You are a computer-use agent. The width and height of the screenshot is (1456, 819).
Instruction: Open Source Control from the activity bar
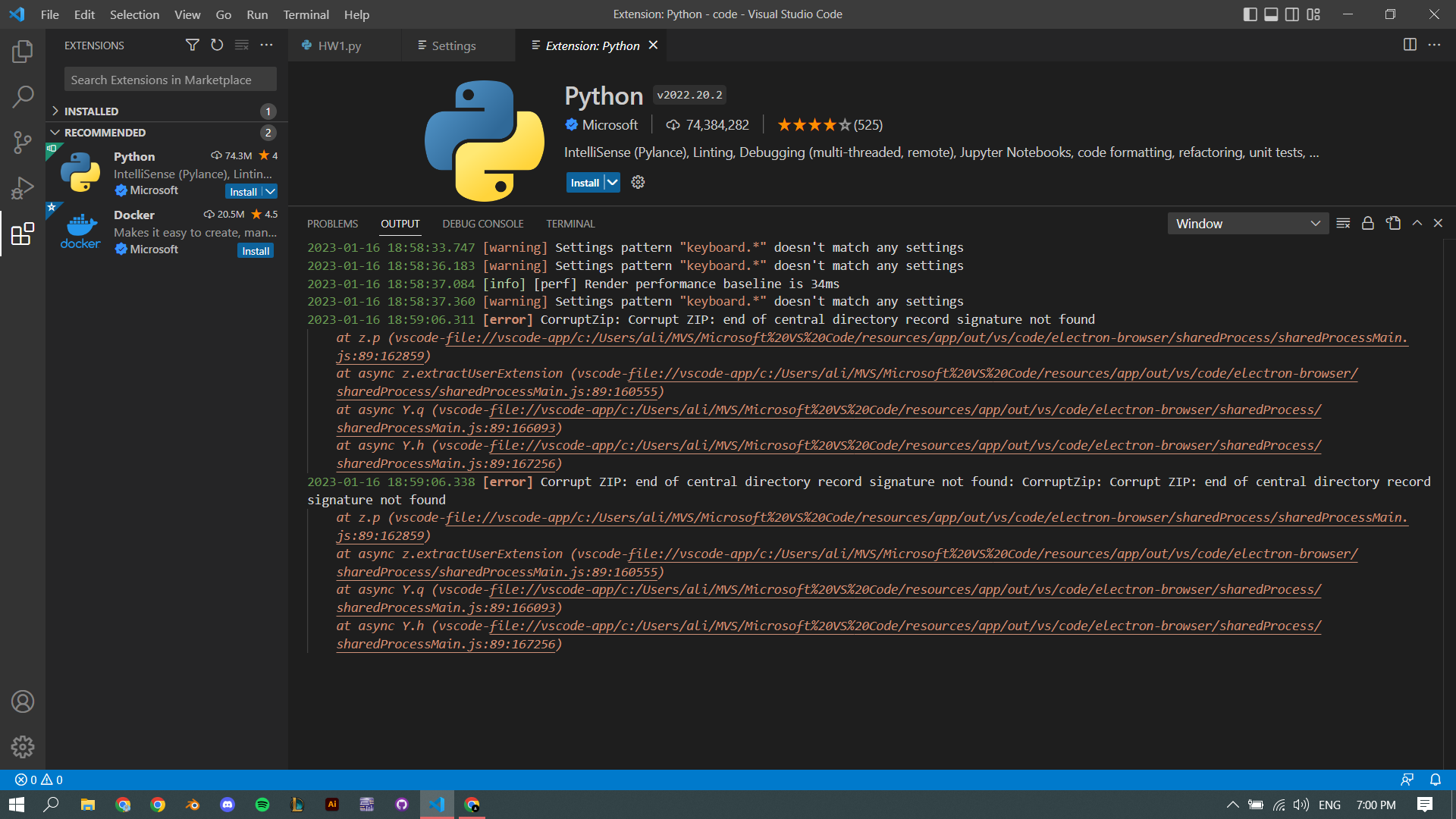[x=22, y=143]
